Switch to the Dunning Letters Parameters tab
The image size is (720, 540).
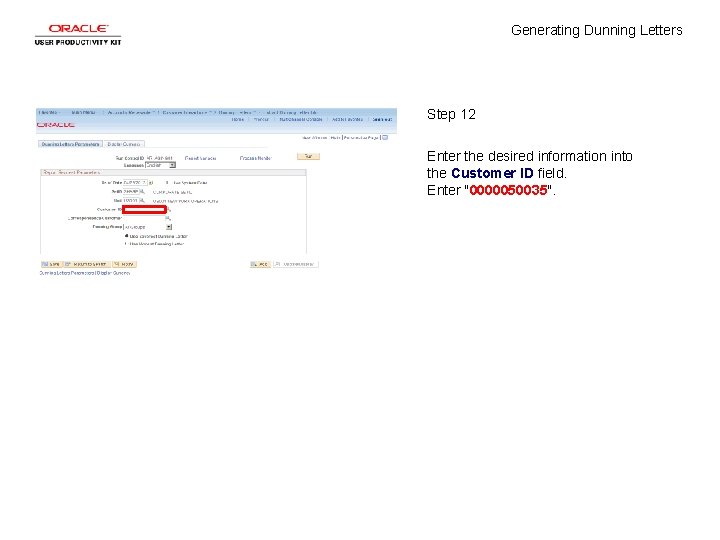pos(70,144)
